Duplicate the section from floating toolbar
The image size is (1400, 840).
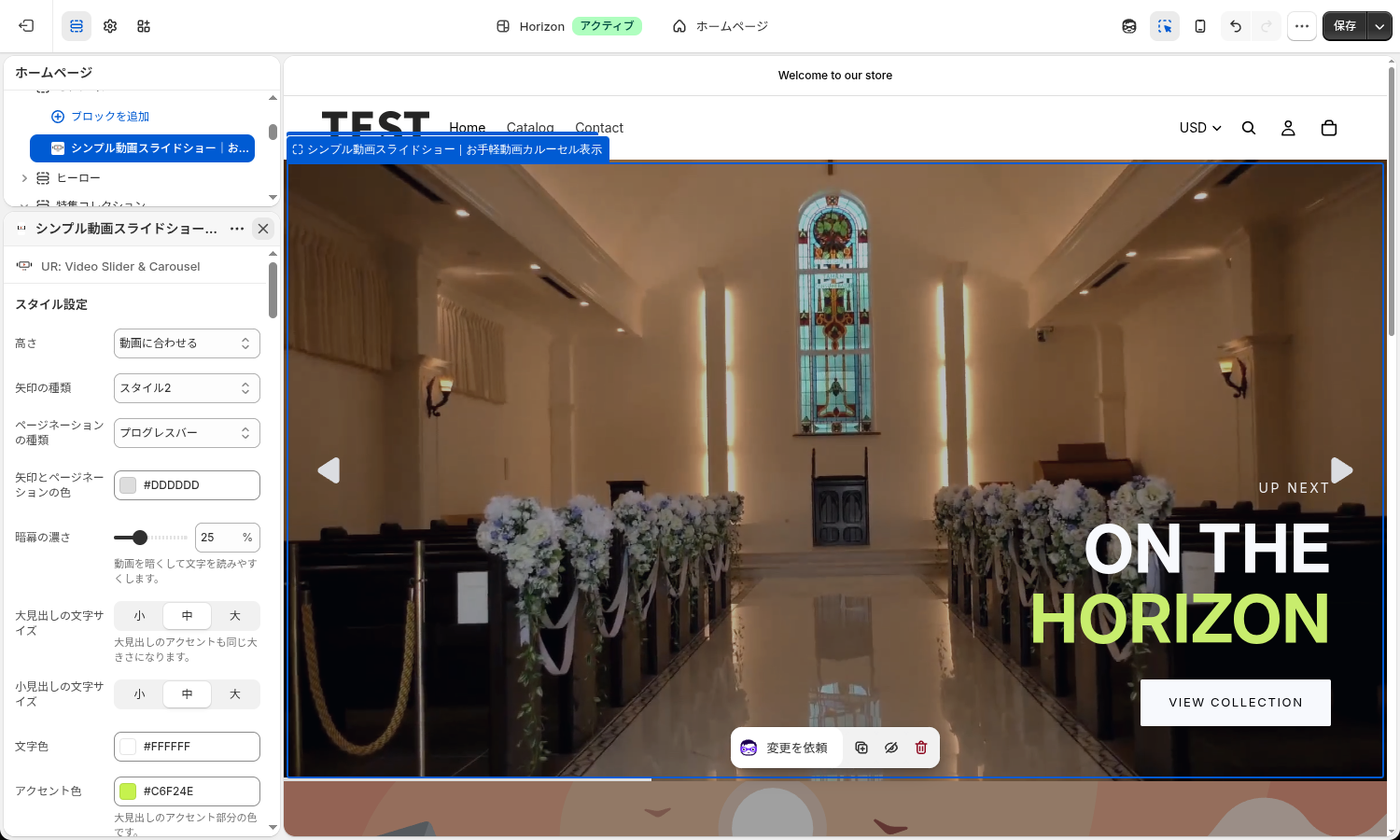click(x=861, y=748)
